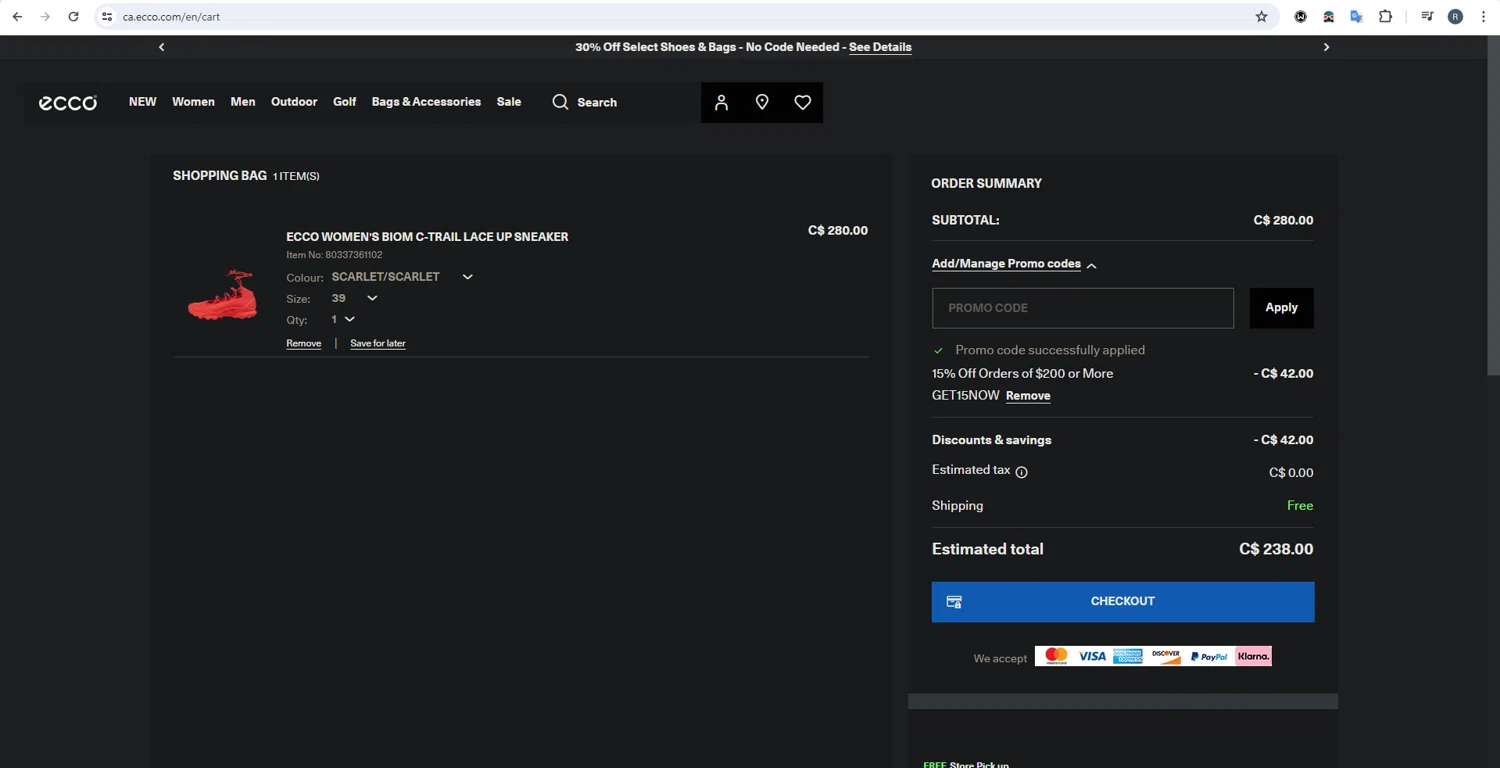This screenshot has height=768, width=1500.
Task: Apply the promo code
Action: tap(1281, 308)
